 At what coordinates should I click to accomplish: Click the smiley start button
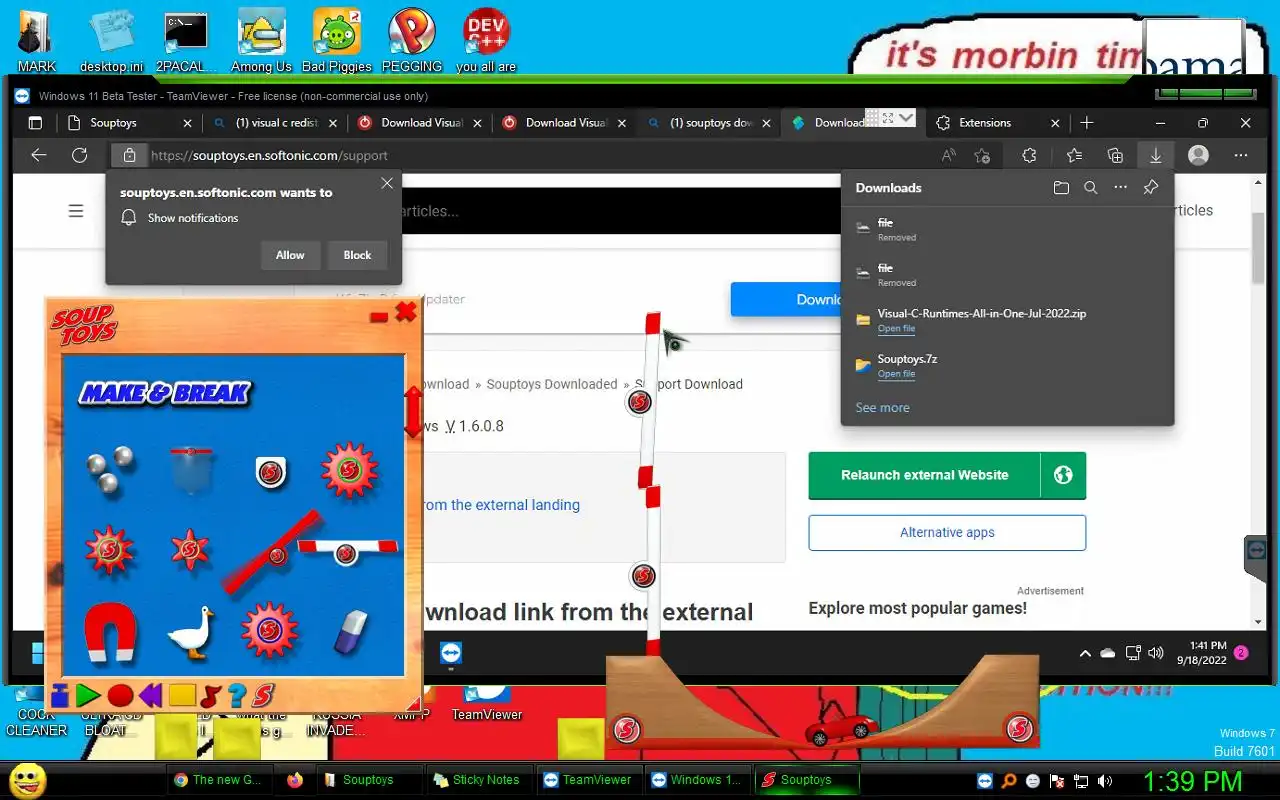[27, 780]
